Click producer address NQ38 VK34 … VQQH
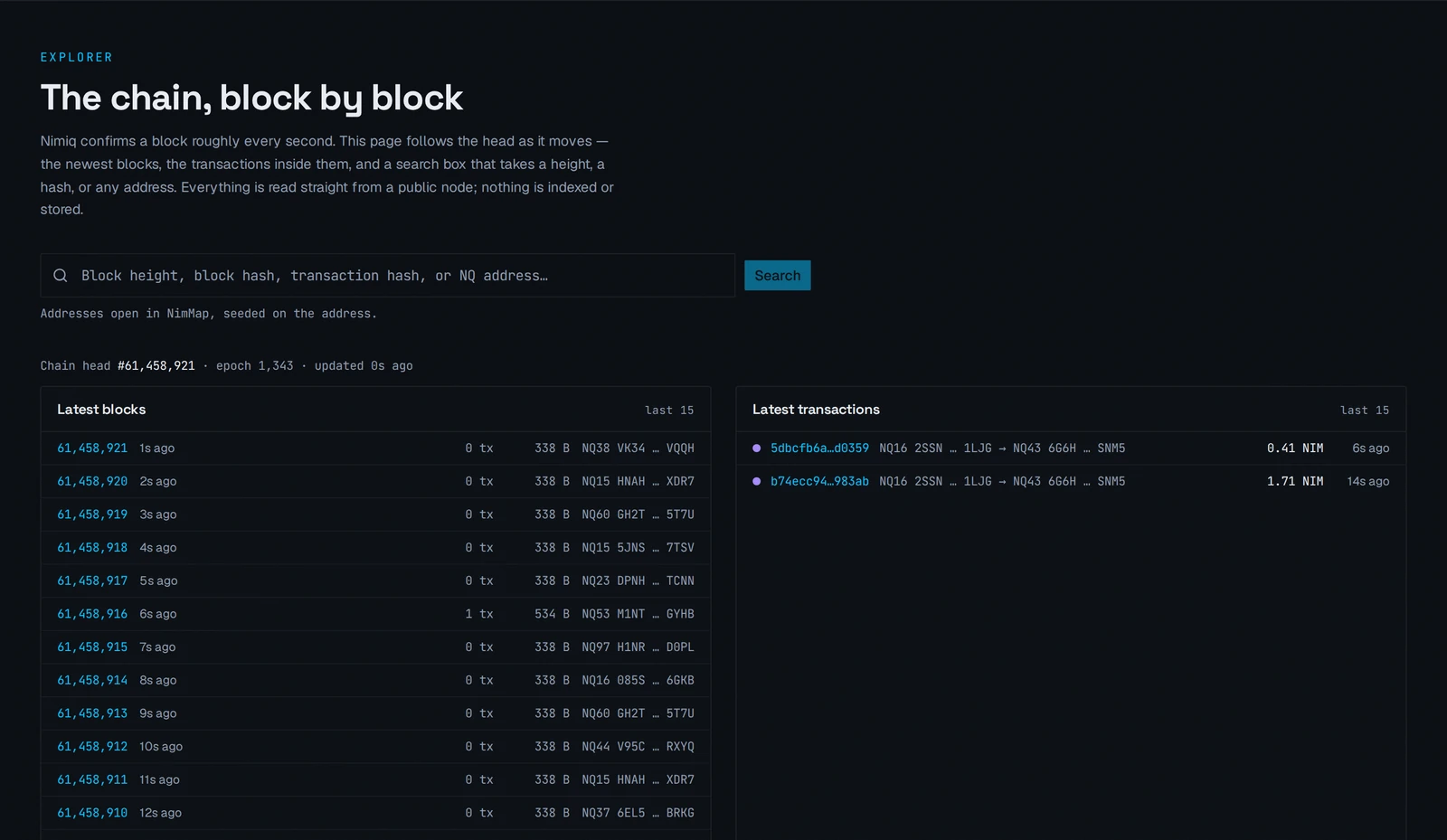The image size is (1447, 840). point(638,448)
